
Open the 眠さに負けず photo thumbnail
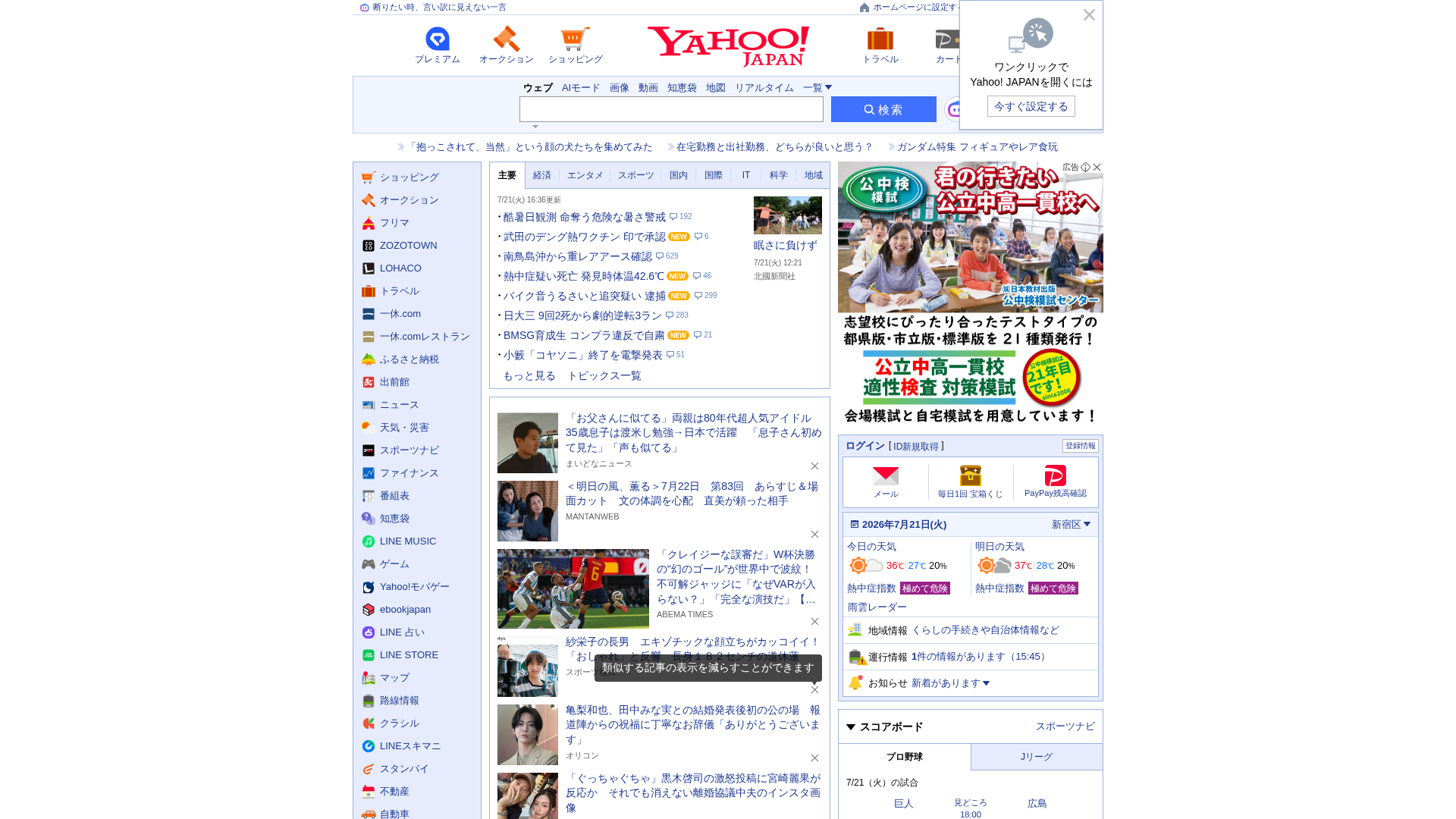click(x=788, y=215)
